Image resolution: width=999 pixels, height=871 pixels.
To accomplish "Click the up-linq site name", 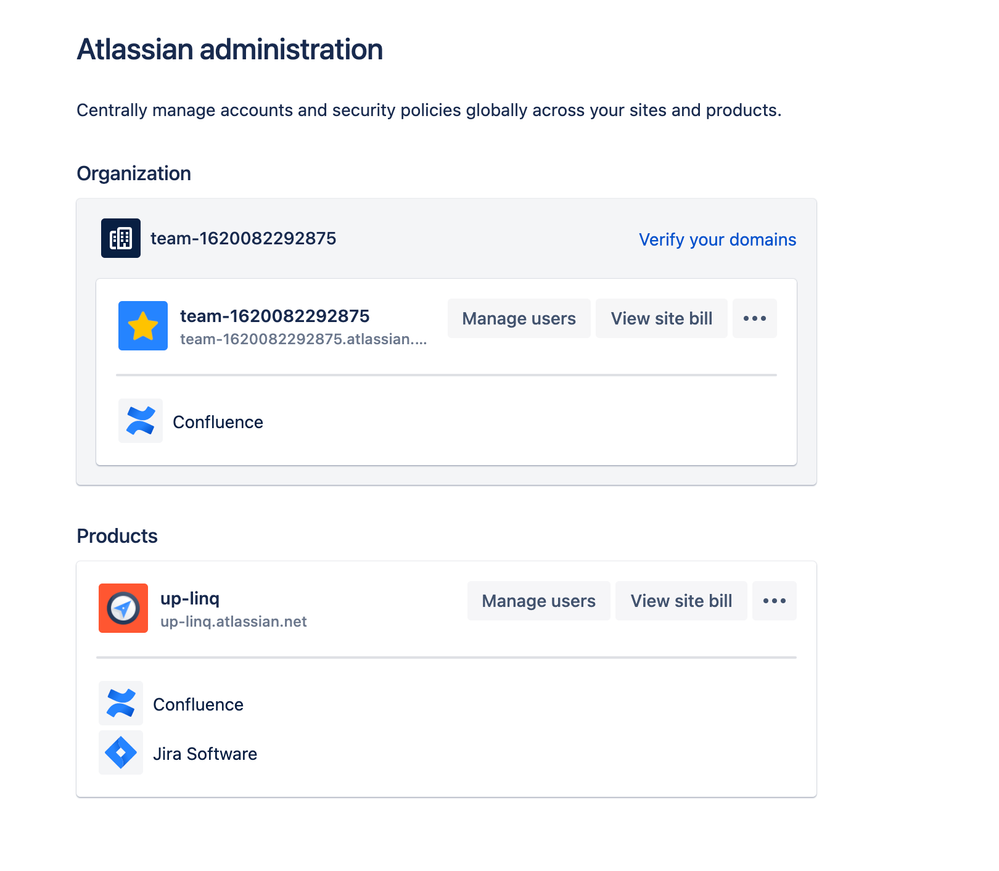I will (x=190, y=598).
